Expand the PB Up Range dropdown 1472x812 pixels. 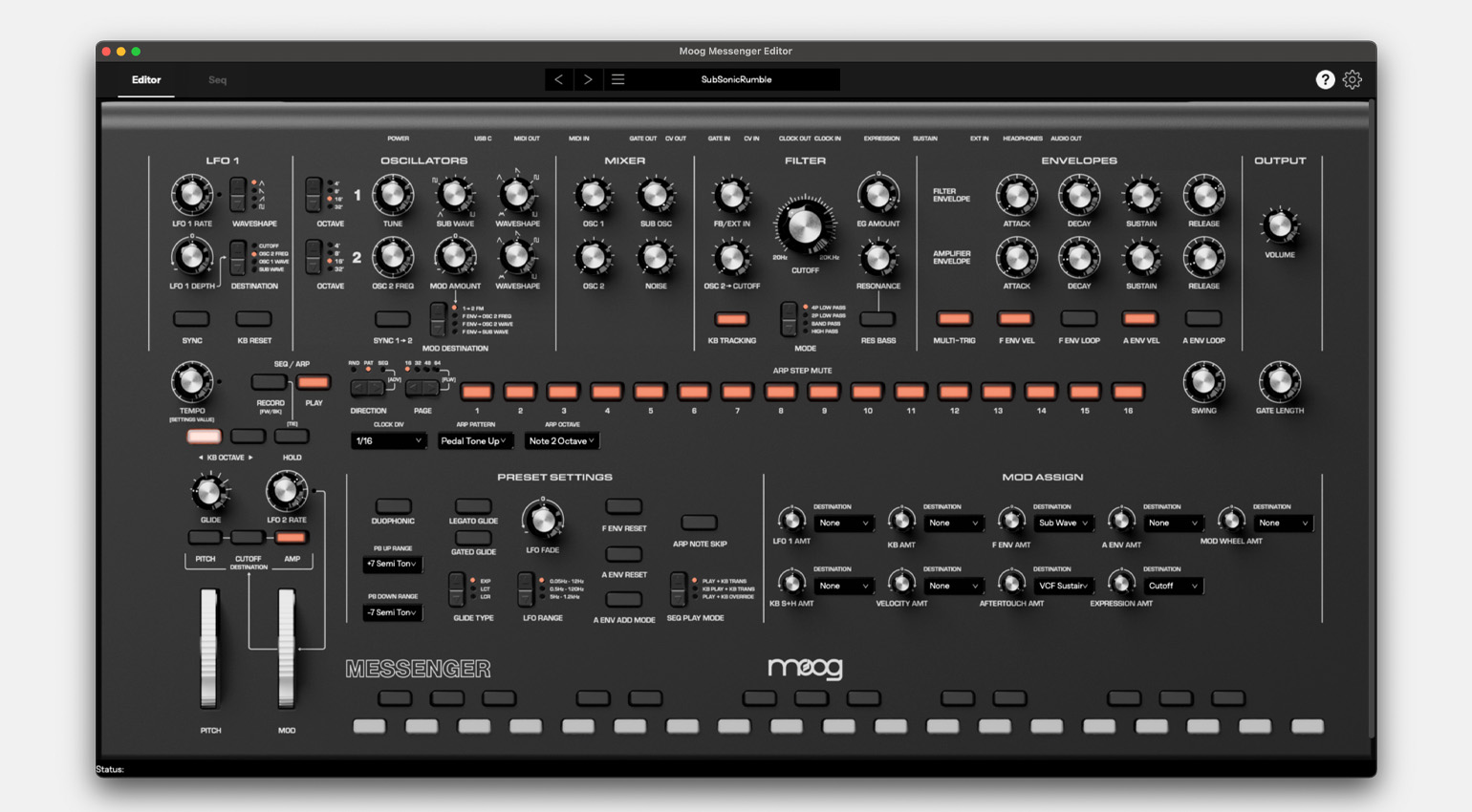pos(392,565)
